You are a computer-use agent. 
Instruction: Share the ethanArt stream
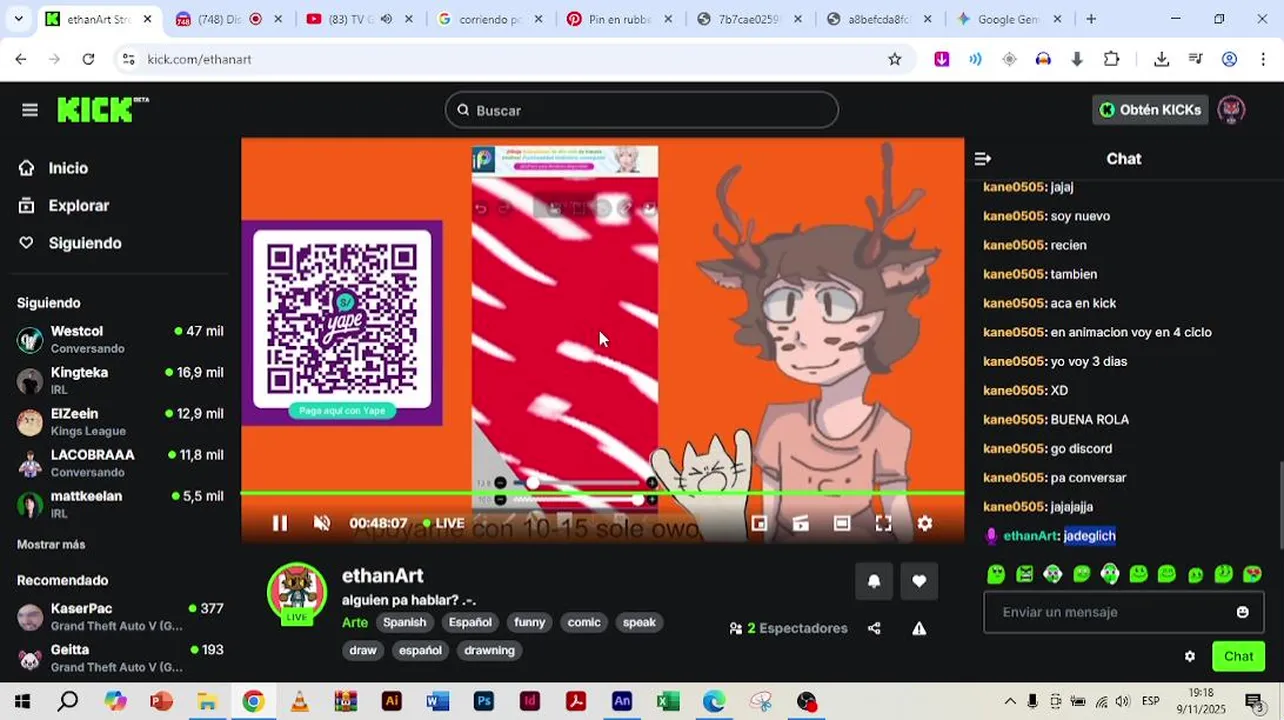pos(874,628)
